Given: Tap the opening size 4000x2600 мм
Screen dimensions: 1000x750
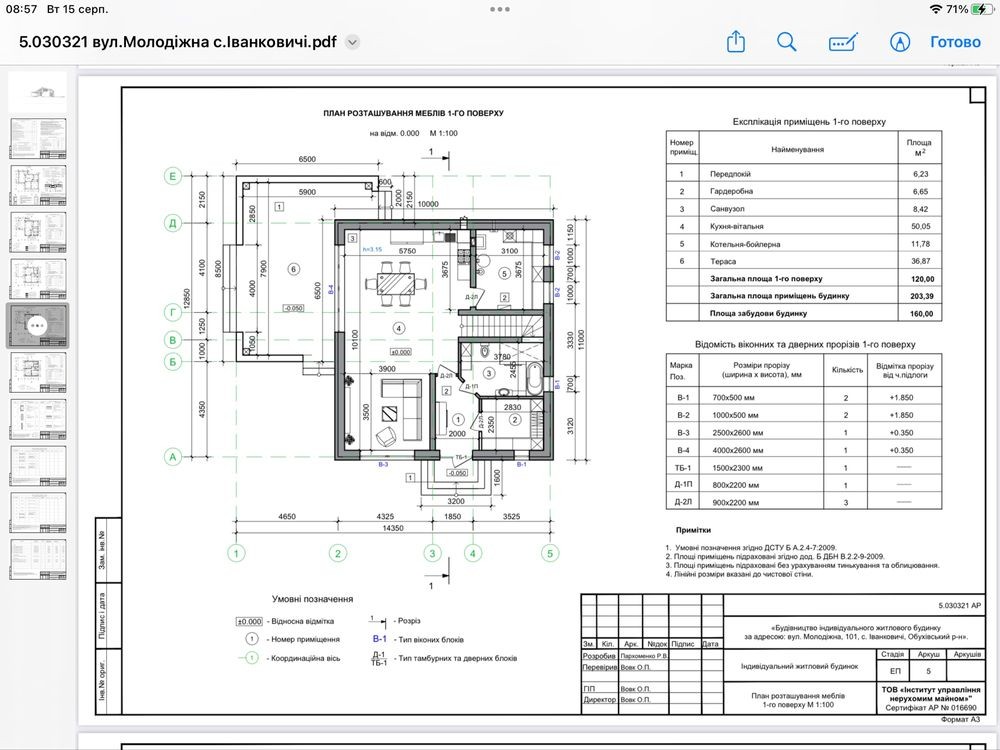Looking at the screenshot, I should 737,450.
